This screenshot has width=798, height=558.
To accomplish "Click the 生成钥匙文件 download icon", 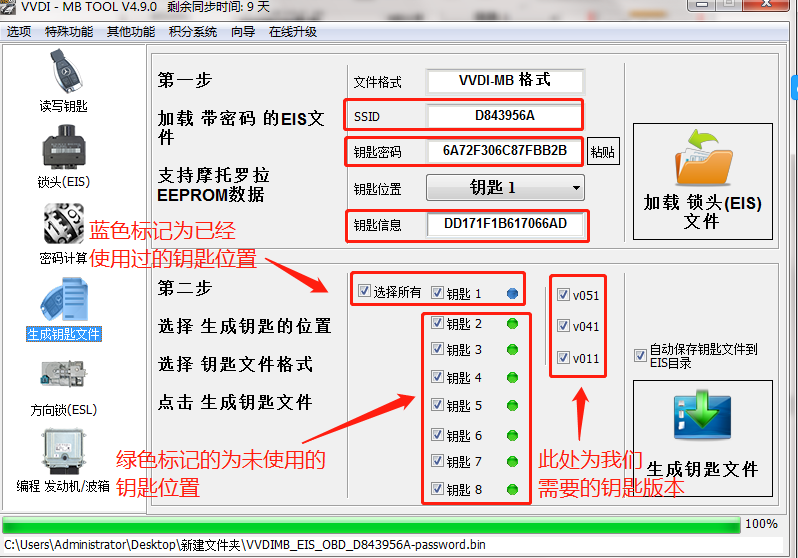I will [702, 415].
